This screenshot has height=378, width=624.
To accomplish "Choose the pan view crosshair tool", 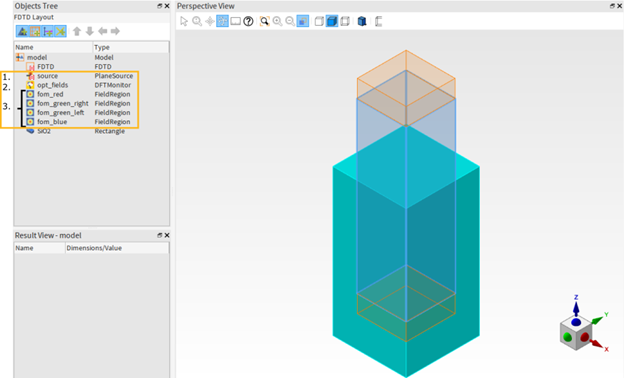I will click(210, 21).
